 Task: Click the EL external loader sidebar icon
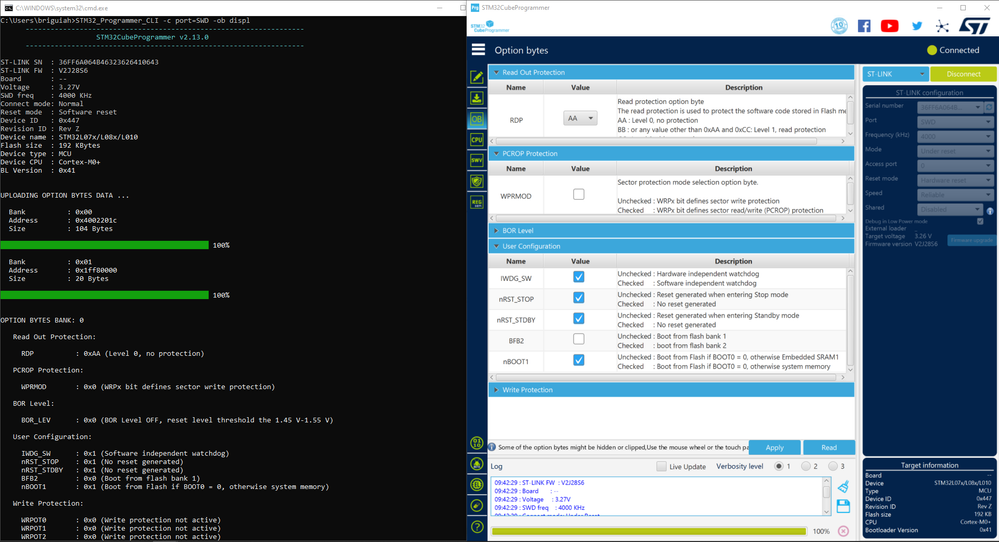477,485
